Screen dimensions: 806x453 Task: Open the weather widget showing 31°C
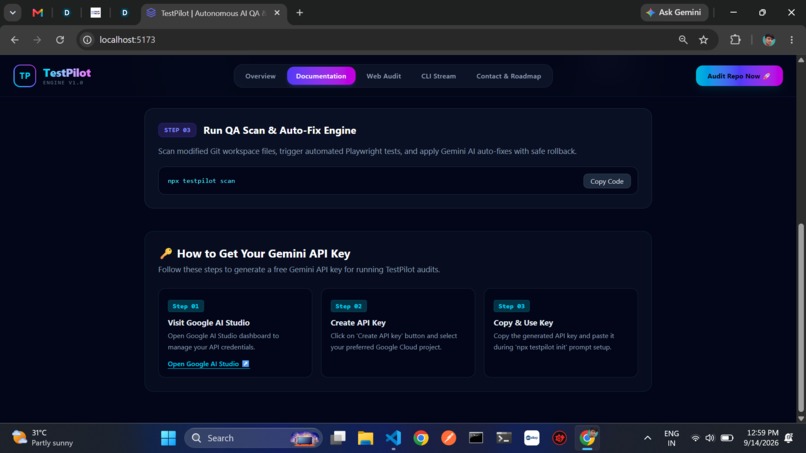click(x=43, y=438)
